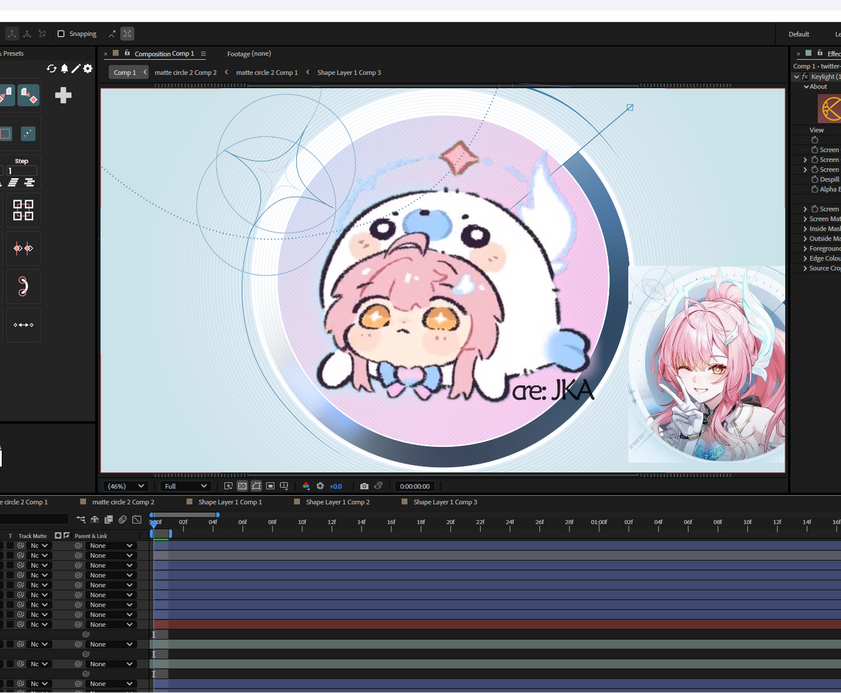
Task: Switch to Shape Layer 1 Comp 2 timeline tab
Action: pyautogui.click(x=337, y=502)
